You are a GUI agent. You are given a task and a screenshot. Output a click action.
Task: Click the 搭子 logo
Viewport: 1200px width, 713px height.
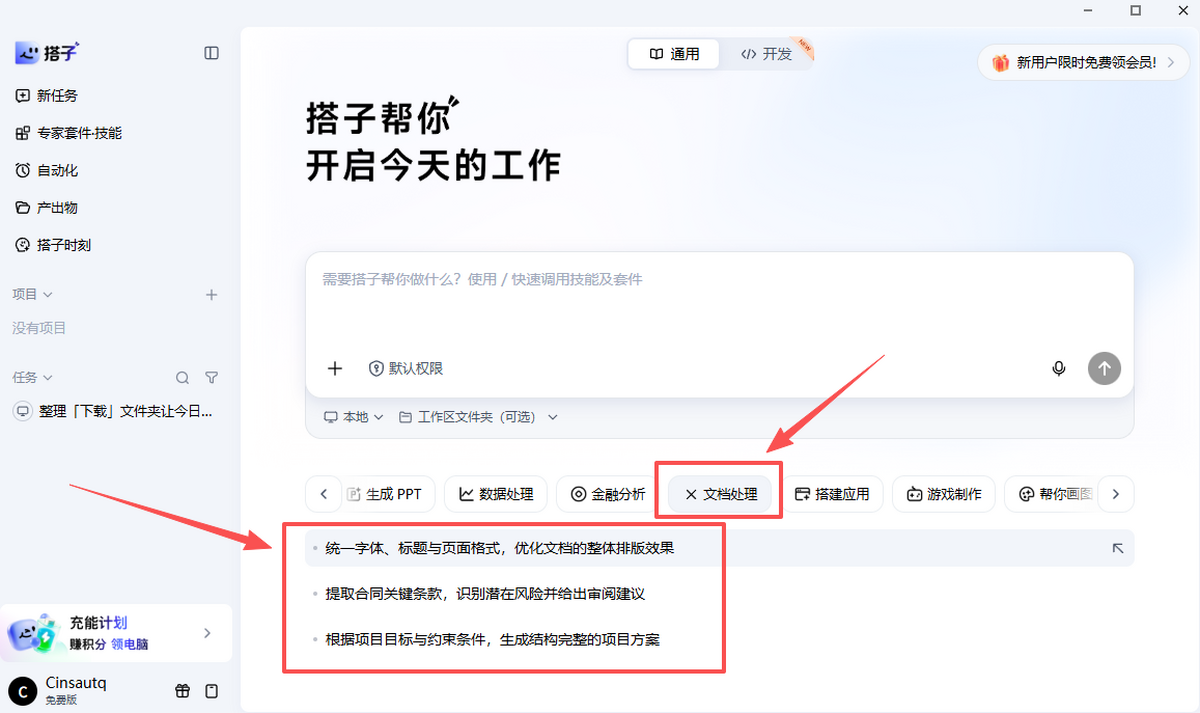pyautogui.click(x=47, y=53)
